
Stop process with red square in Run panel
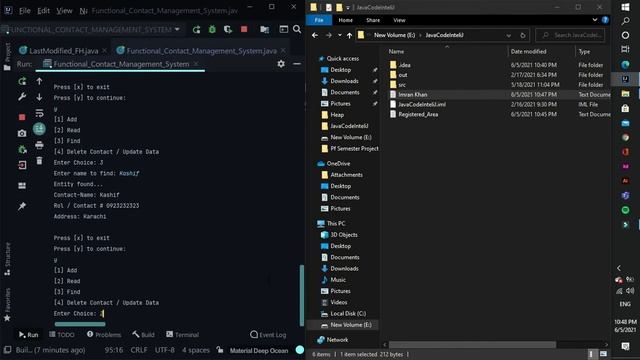pyautogui.click(x=22, y=117)
